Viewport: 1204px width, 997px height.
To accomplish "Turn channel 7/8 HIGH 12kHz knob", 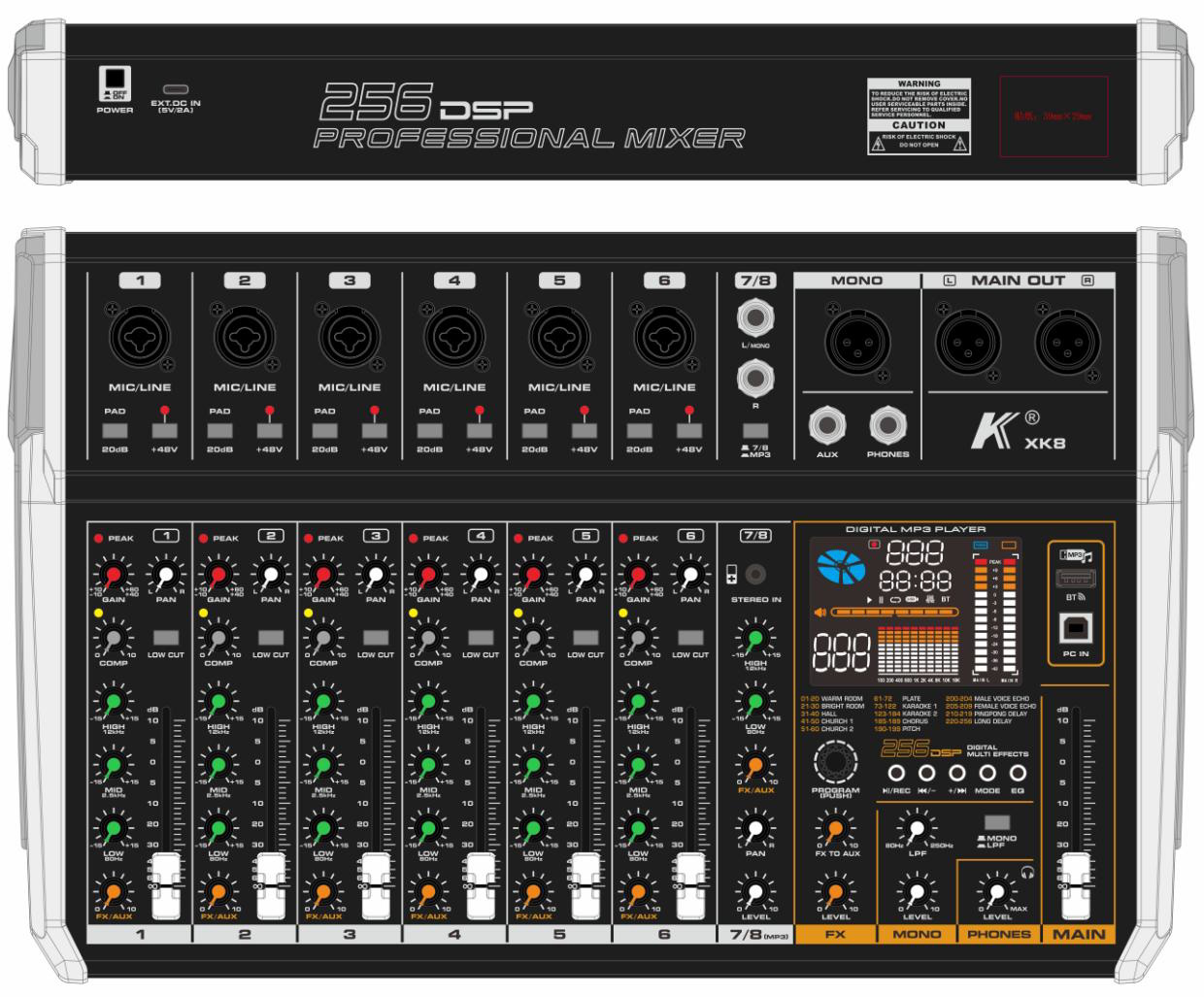I will (x=755, y=640).
